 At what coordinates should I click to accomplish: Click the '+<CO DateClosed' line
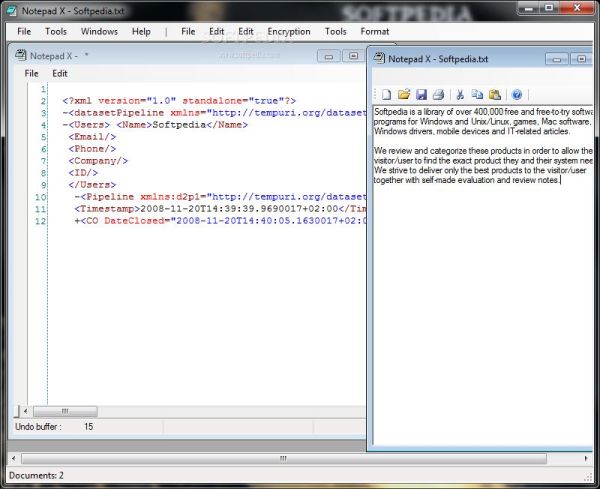(220, 221)
